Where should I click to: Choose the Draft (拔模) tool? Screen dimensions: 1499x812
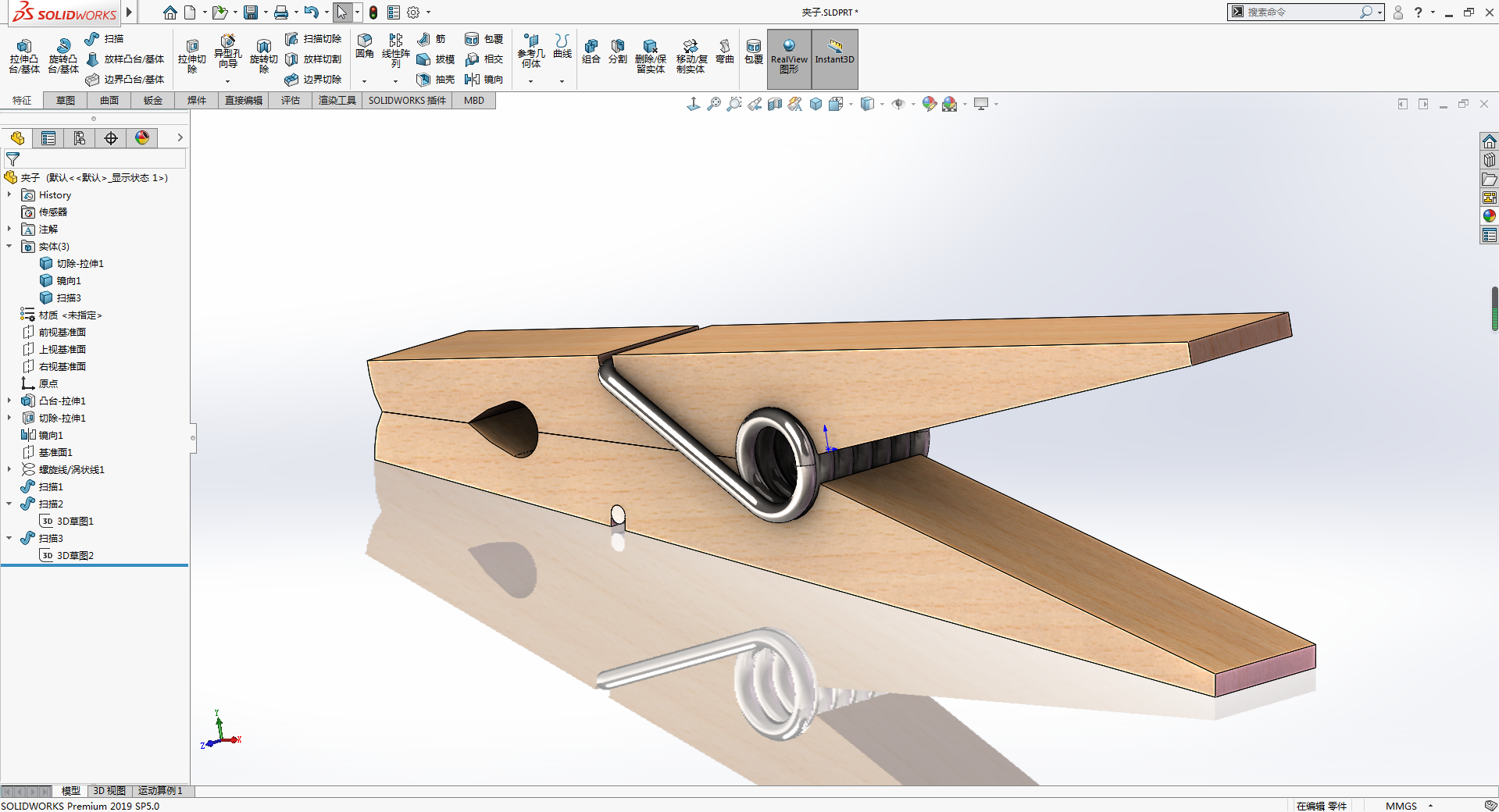point(436,59)
